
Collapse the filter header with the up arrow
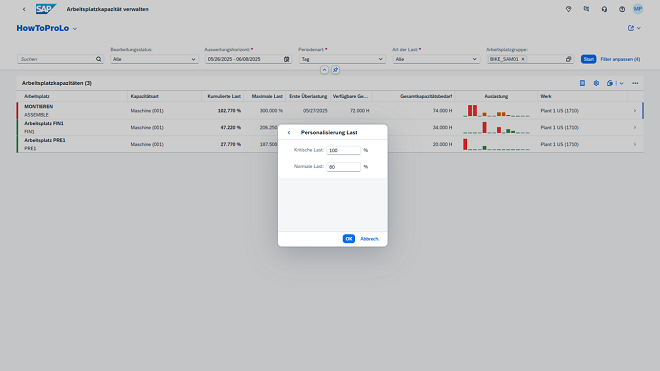coord(324,70)
